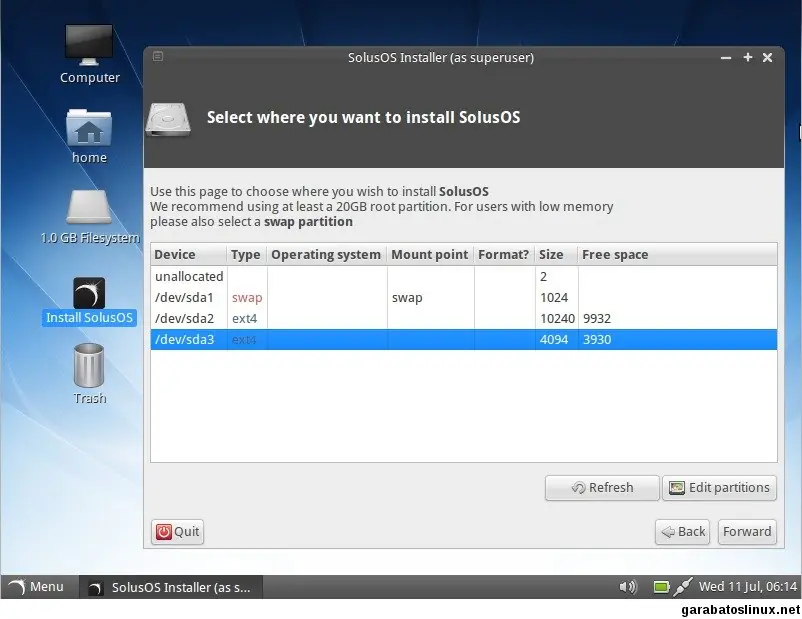Go Back to the previous step
This screenshot has width=802, height=619.
click(x=682, y=532)
